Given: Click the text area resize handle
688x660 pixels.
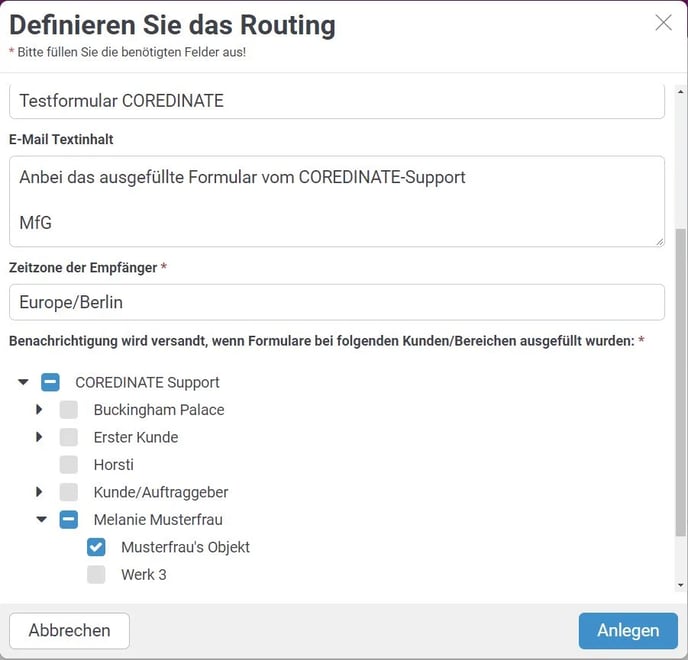Looking at the screenshot, I should [x=659, y=242].
